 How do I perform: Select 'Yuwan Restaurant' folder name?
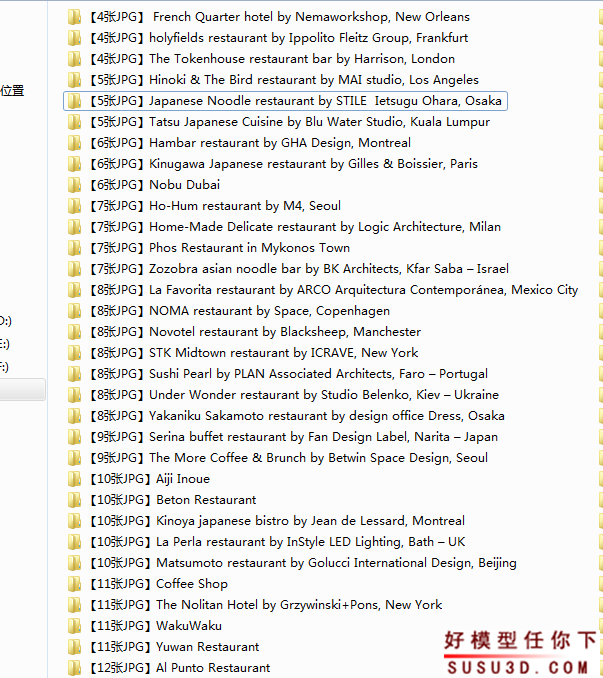207,647
